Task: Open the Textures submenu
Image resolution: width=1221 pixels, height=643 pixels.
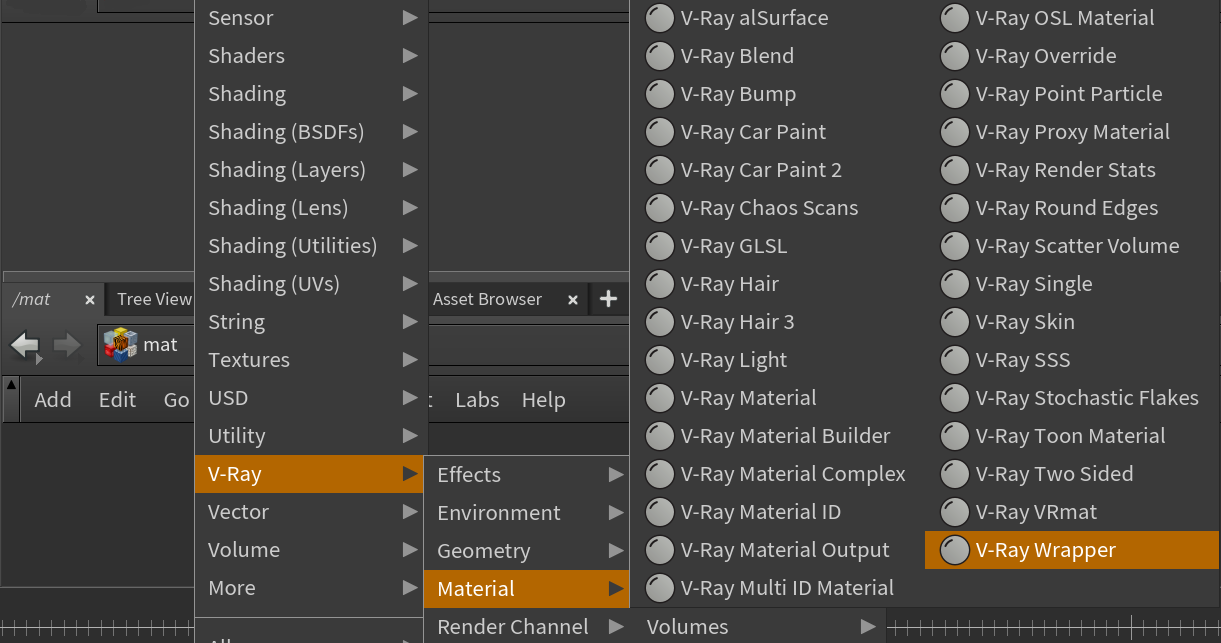Action: tap(311, 360)
